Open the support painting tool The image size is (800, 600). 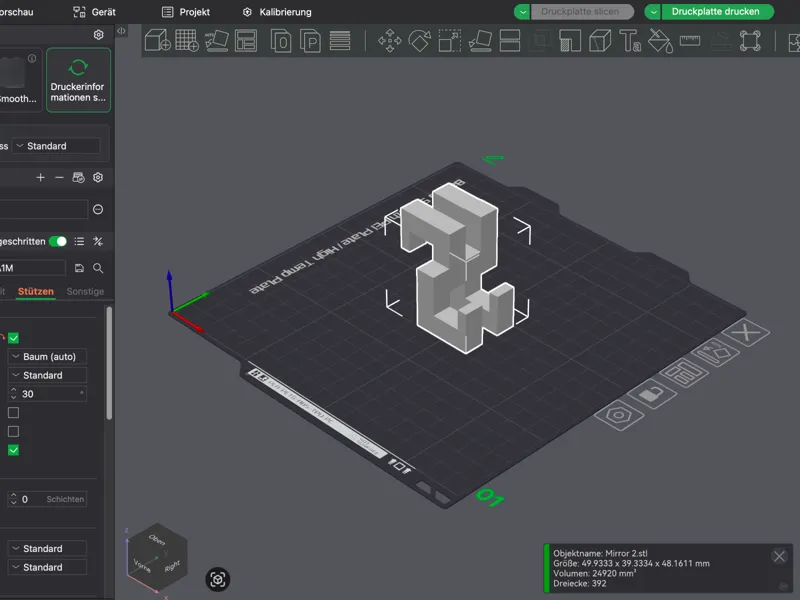(570, 41)
